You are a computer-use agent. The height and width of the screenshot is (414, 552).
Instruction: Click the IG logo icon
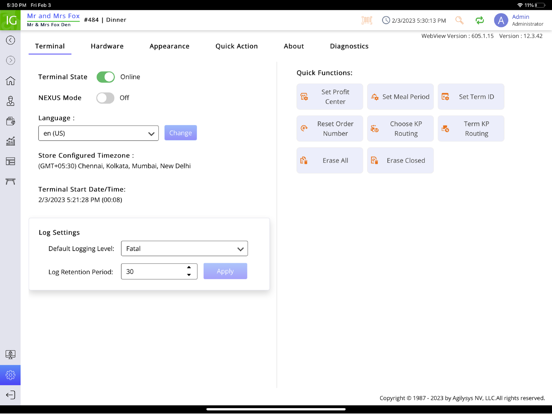tap(10, 20)
